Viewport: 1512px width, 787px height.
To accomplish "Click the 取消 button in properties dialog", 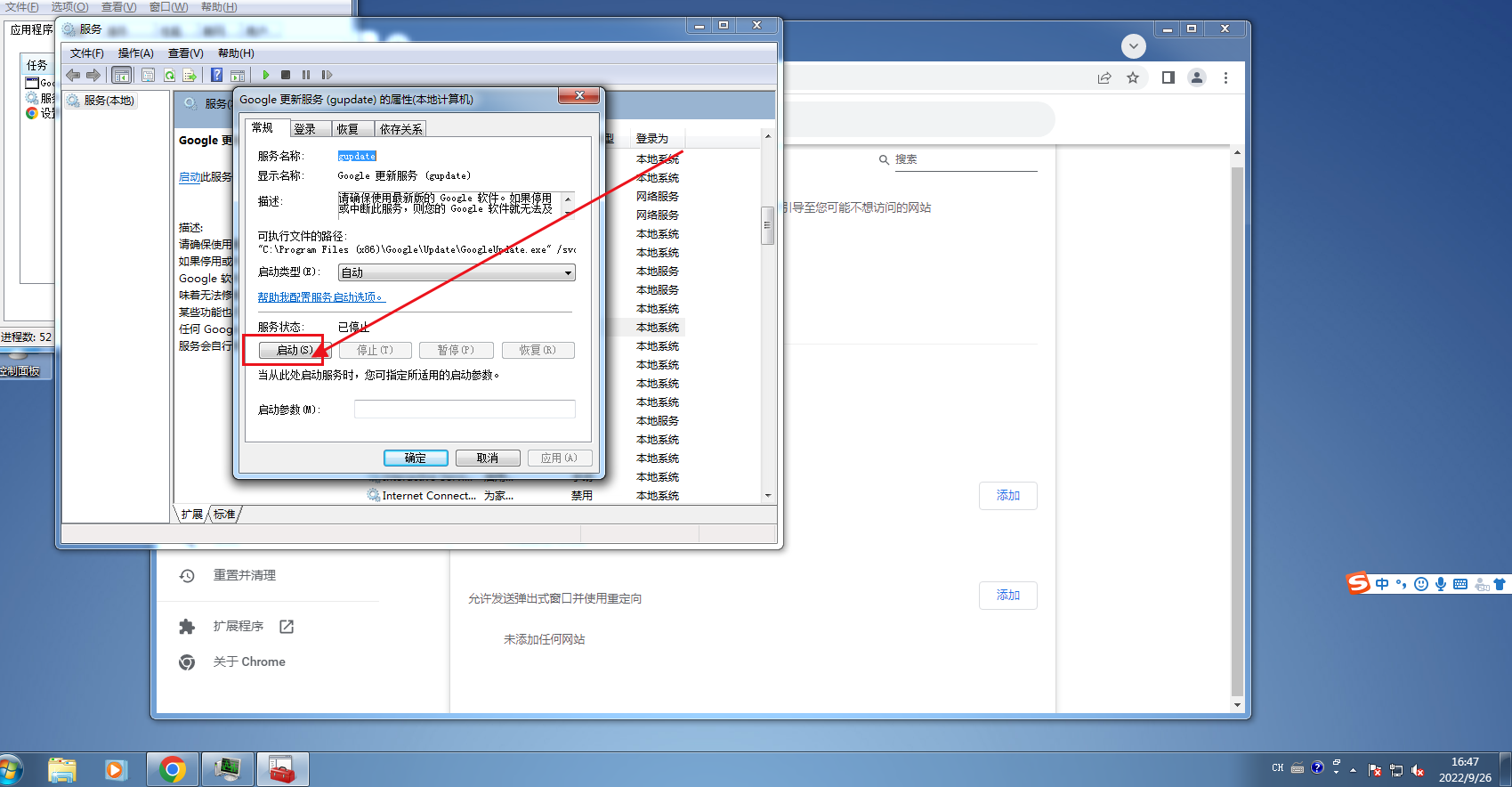I will [x=488, y=458].
